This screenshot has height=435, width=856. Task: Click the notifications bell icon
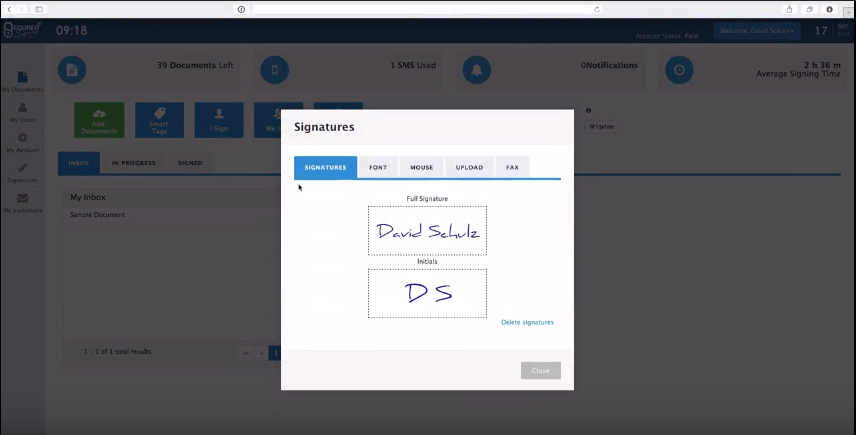(x=477, y=70)
